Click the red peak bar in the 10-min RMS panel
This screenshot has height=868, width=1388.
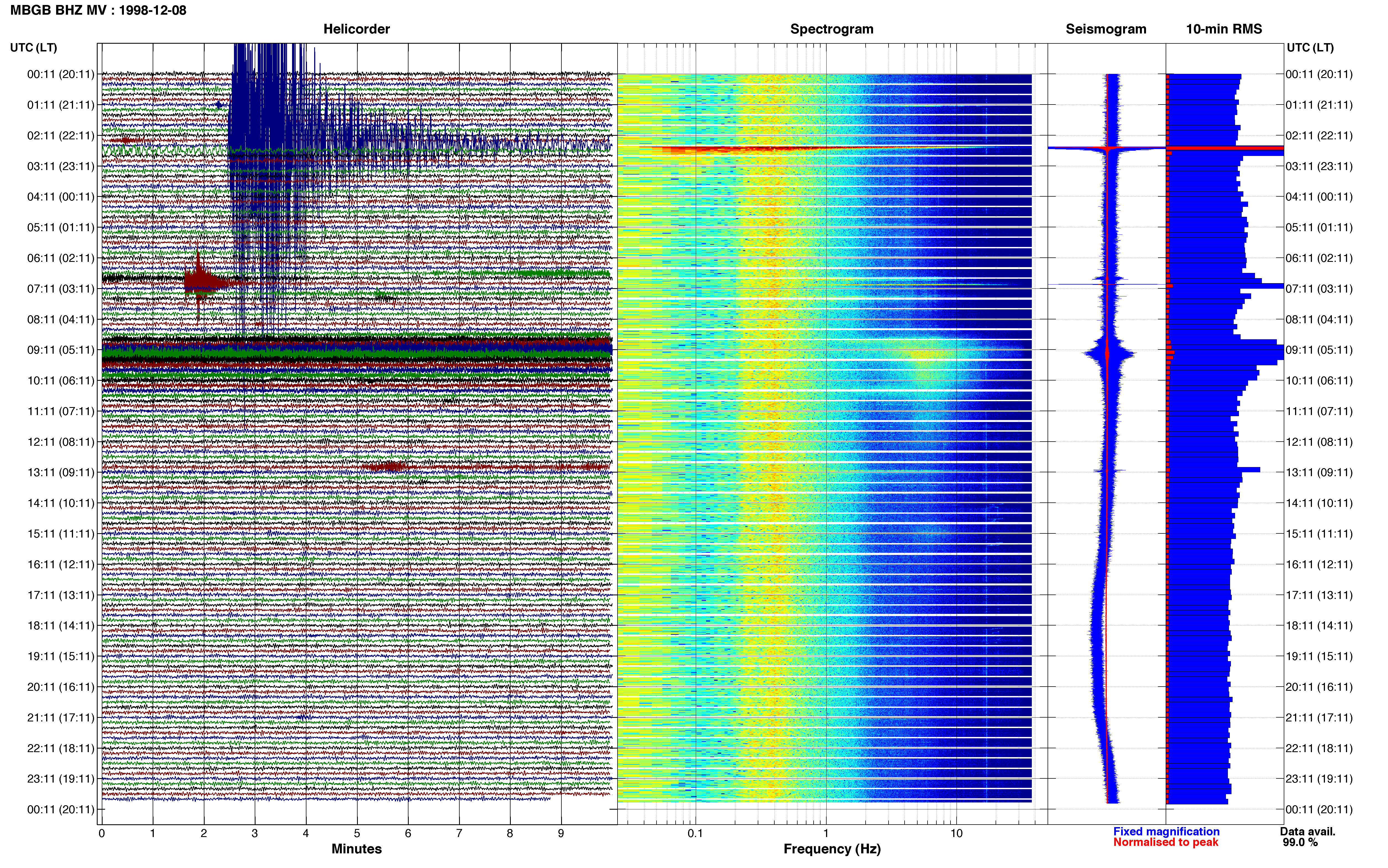(x=1225, y=148)
